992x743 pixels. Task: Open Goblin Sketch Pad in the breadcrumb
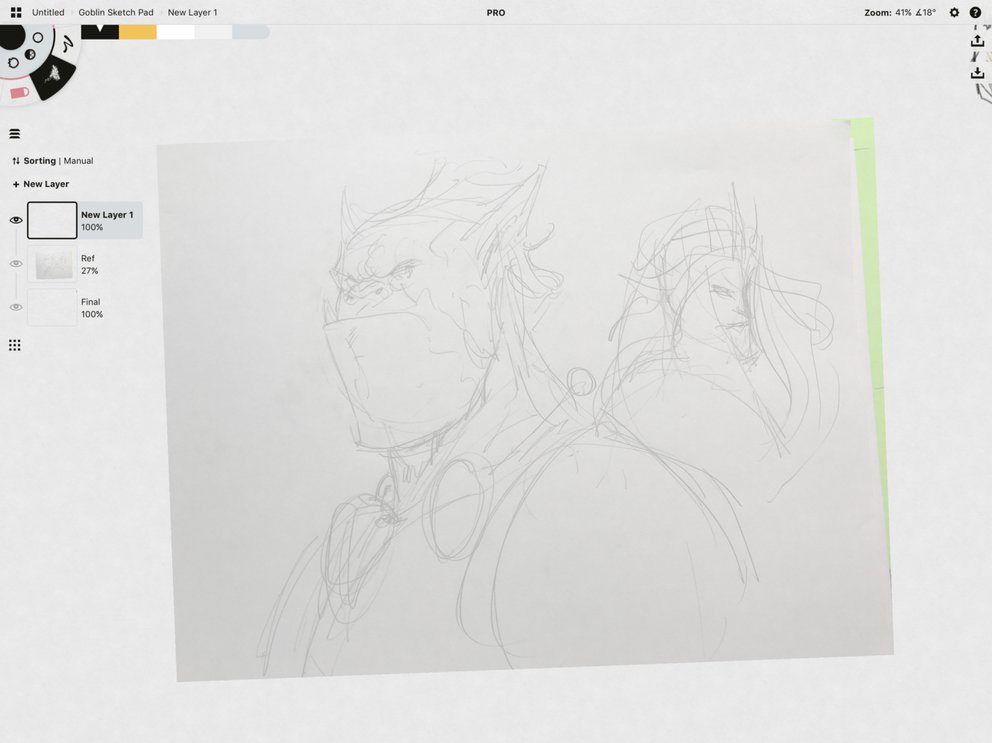pos(114,12)
